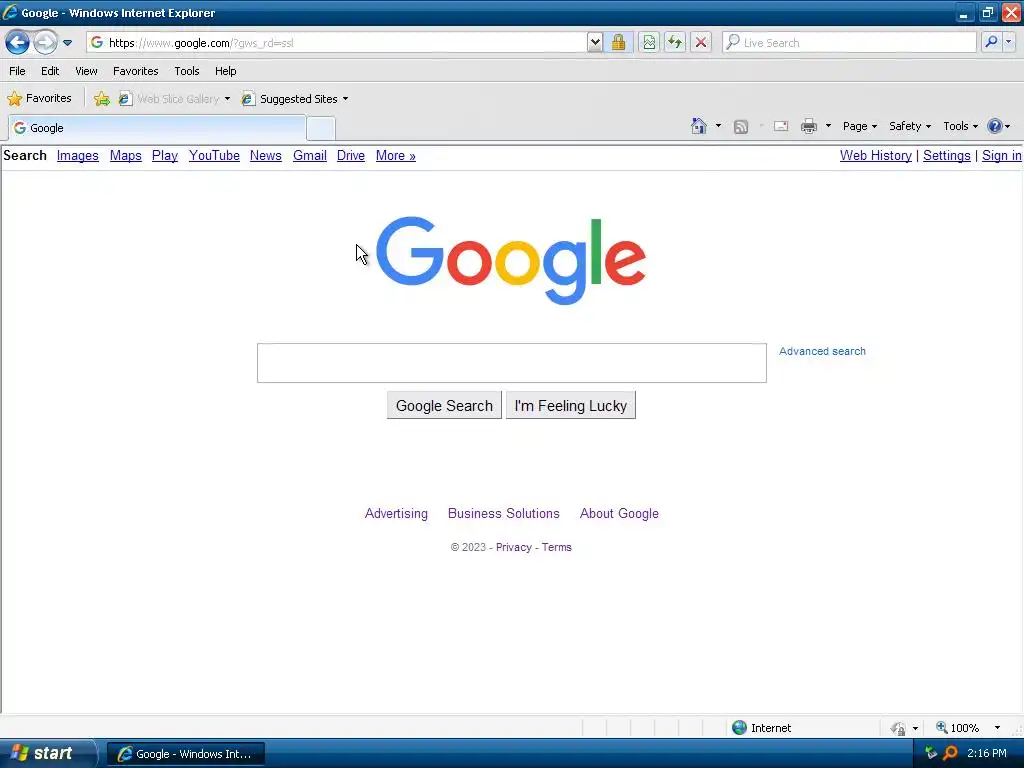Screen dimensions: 1024x768
Task: Open the Drive link
Action: (x=351, y=155)
